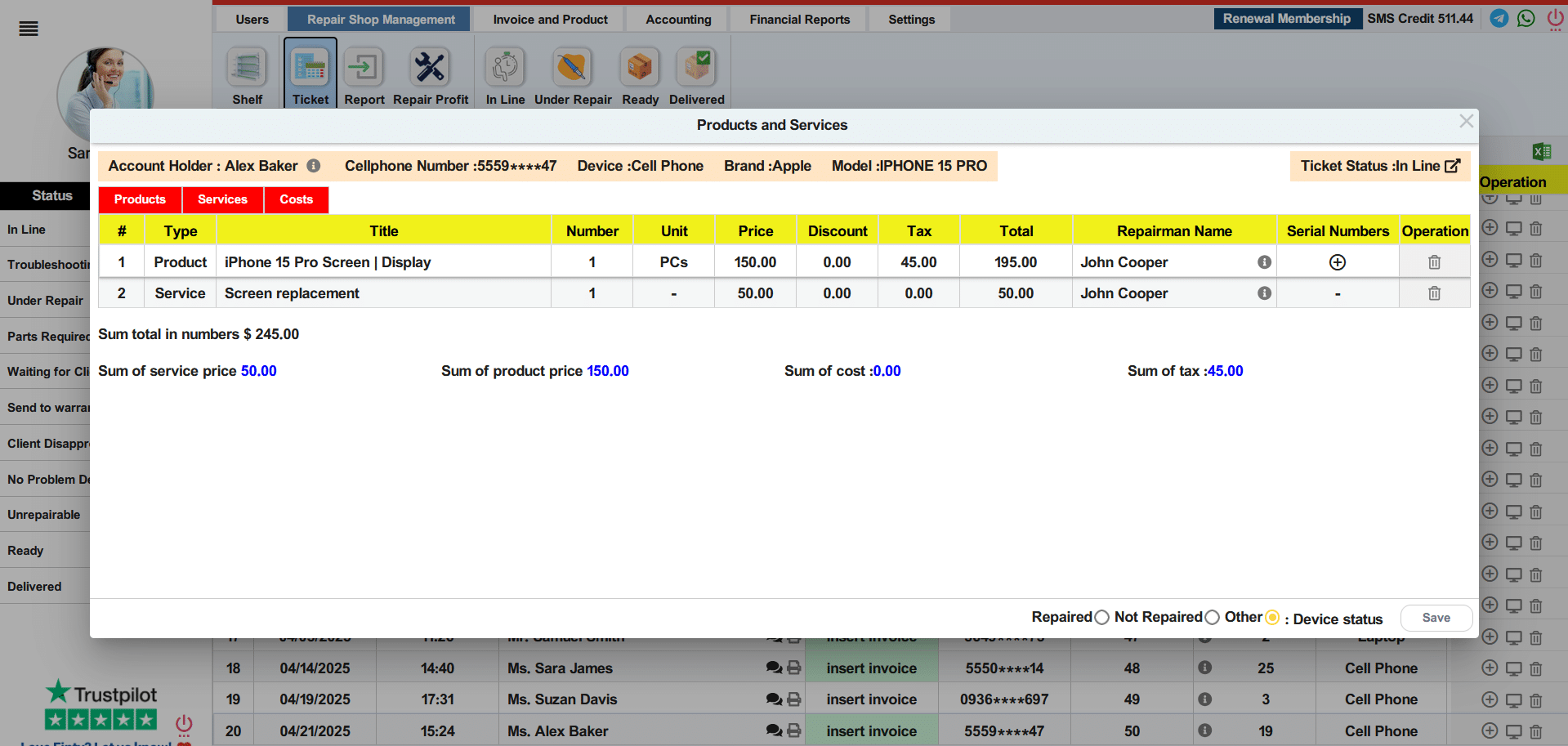Switch to the Costs tab

[x=296, y=199]
